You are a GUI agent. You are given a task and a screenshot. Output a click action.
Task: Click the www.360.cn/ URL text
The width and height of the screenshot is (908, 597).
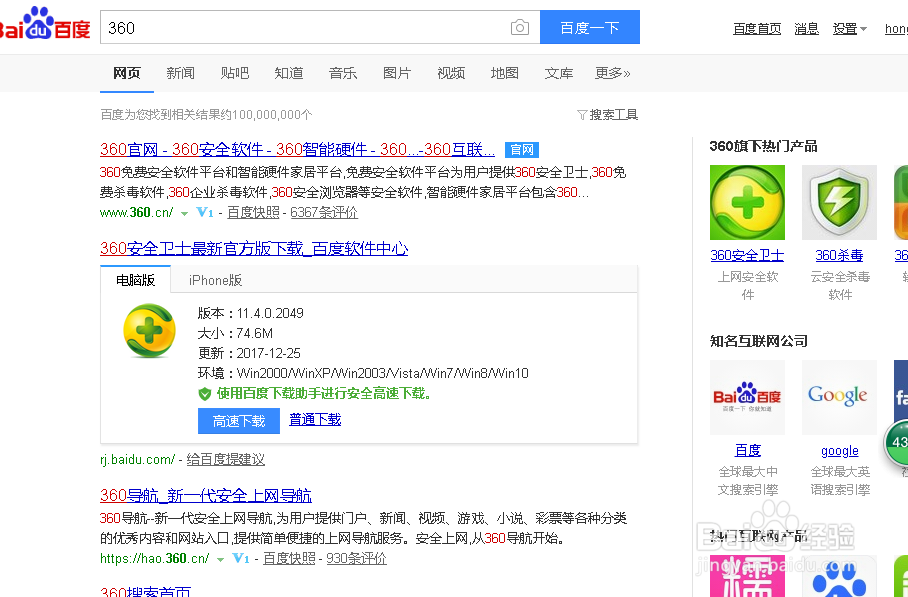coord(137,213)
